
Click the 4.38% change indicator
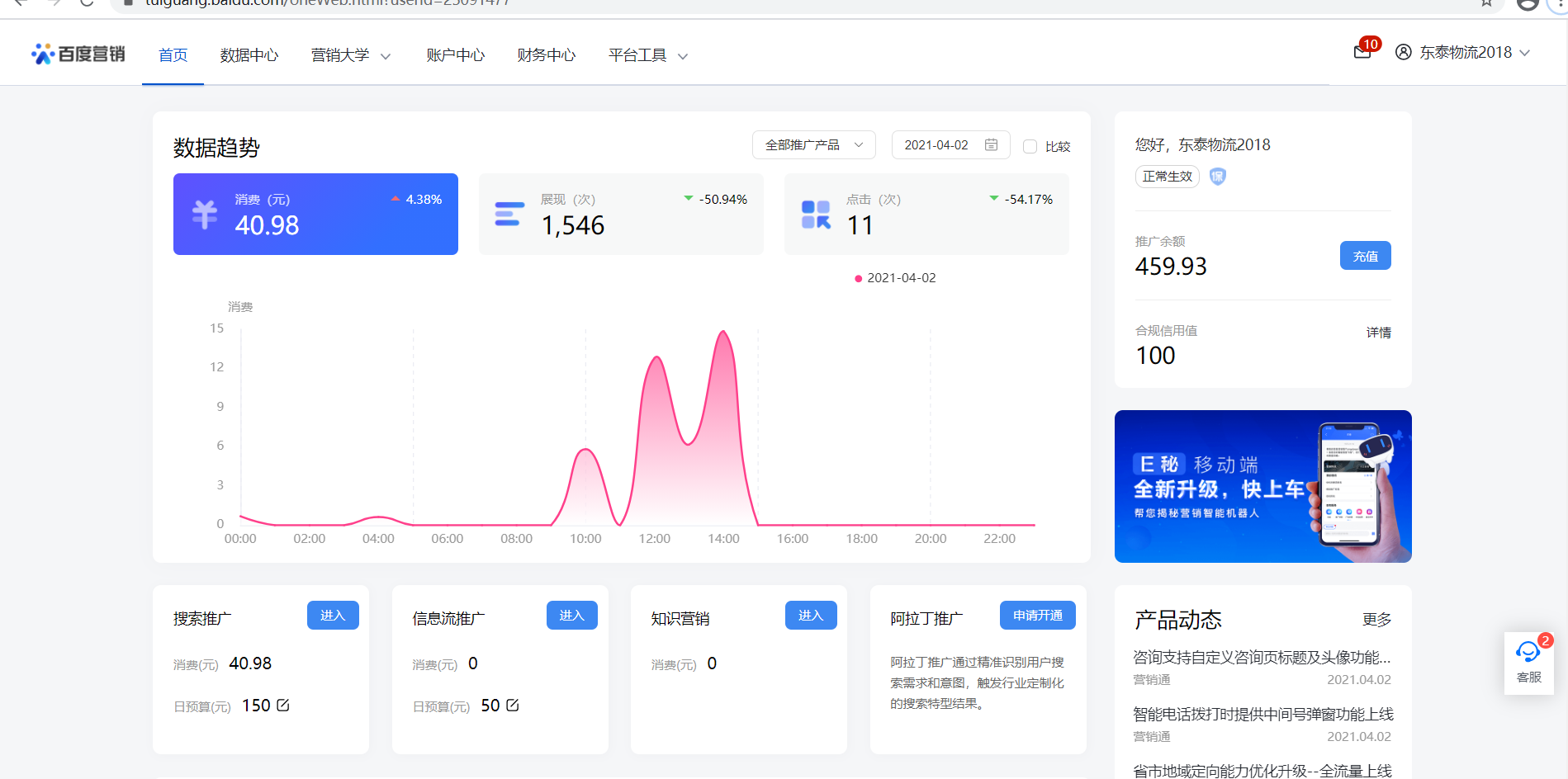point(416,199)
